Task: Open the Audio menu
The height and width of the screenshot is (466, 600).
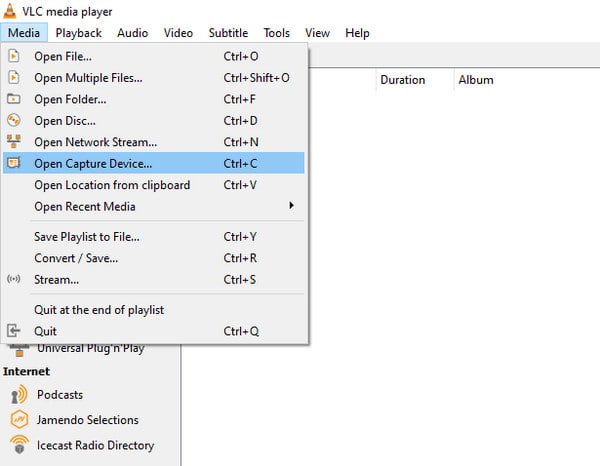Action: pyautogui.click(x=132, y=33)
